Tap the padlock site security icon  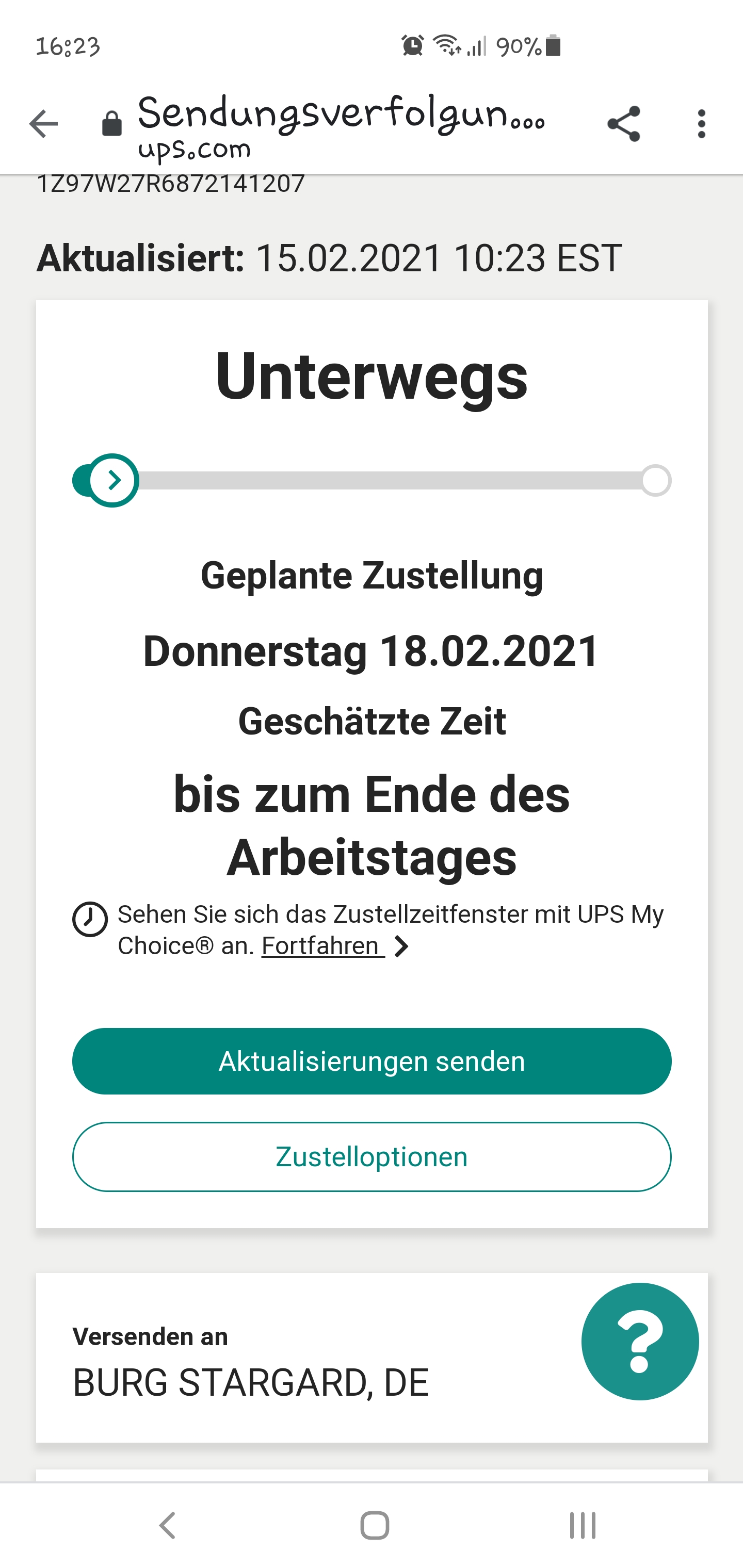(x=111, y=124)
